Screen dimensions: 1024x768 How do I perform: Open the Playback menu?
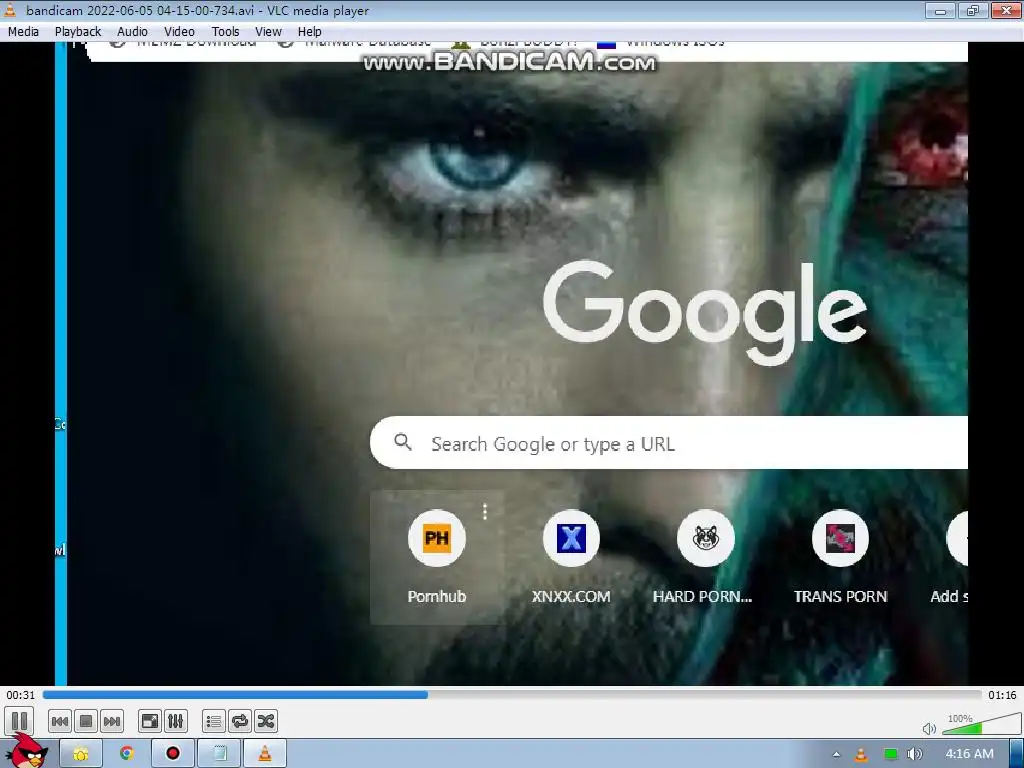pyautogui.click(x=78, y=31)
